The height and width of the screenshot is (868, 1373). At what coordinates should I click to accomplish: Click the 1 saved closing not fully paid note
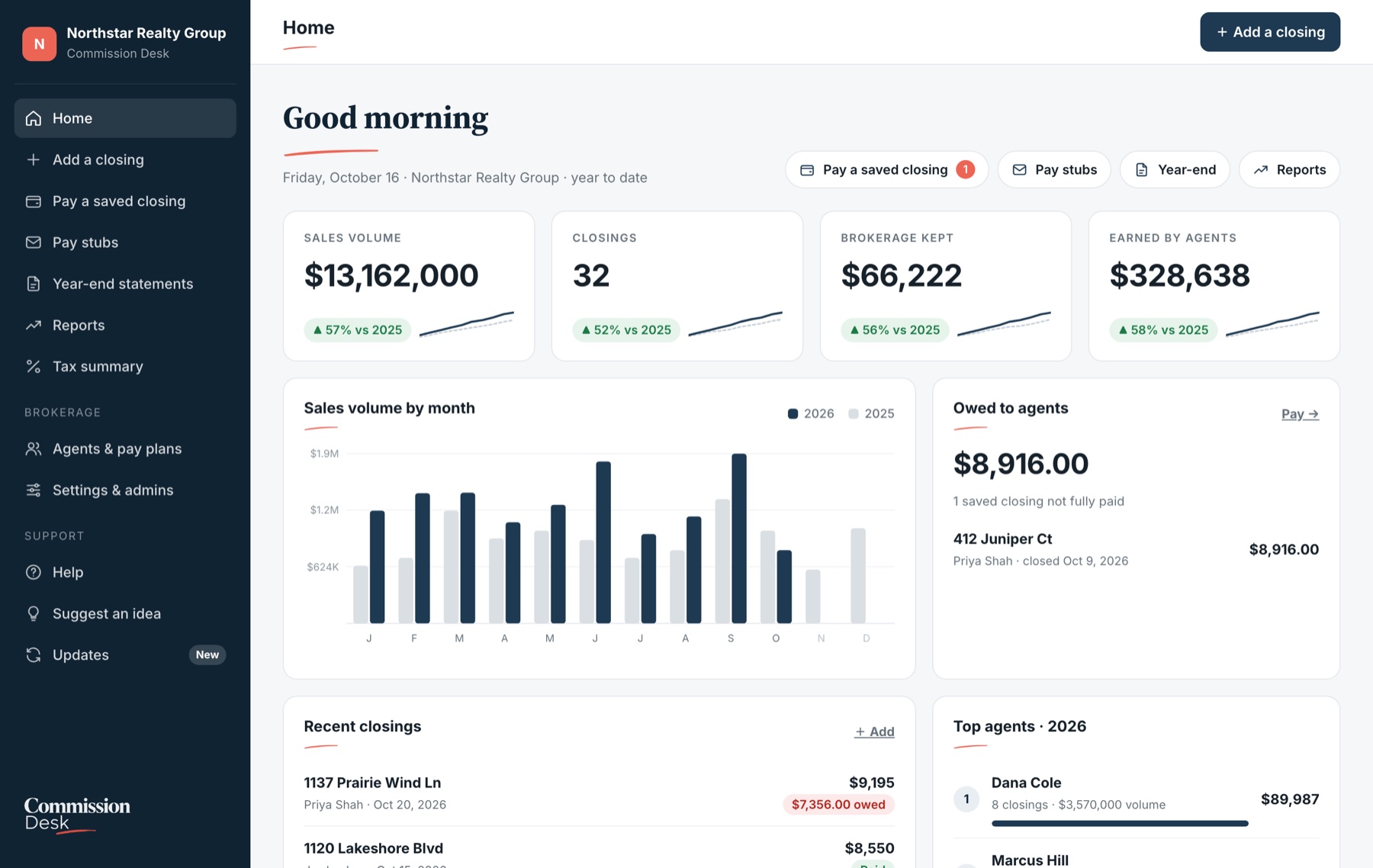click(x=1038, y=501)
